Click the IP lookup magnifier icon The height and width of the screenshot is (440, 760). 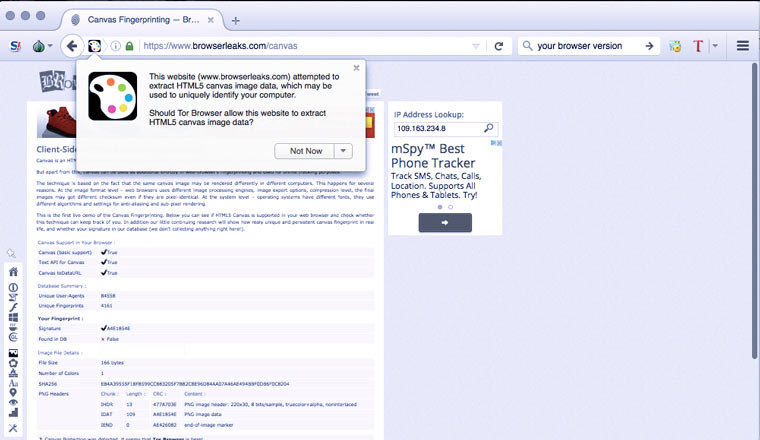click(x=488, y=128)
